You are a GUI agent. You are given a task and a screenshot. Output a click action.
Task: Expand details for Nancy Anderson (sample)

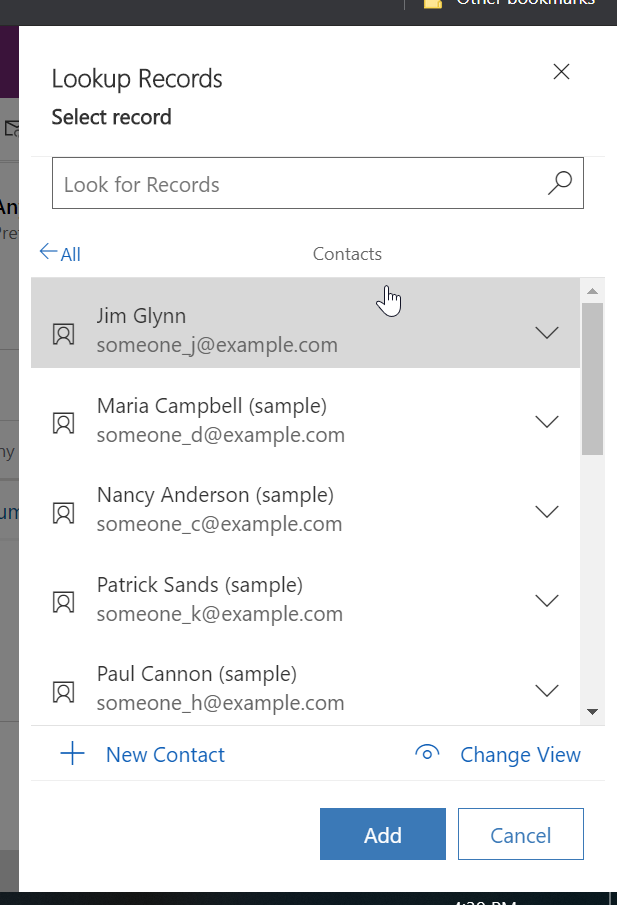click(x=547, y=511)
